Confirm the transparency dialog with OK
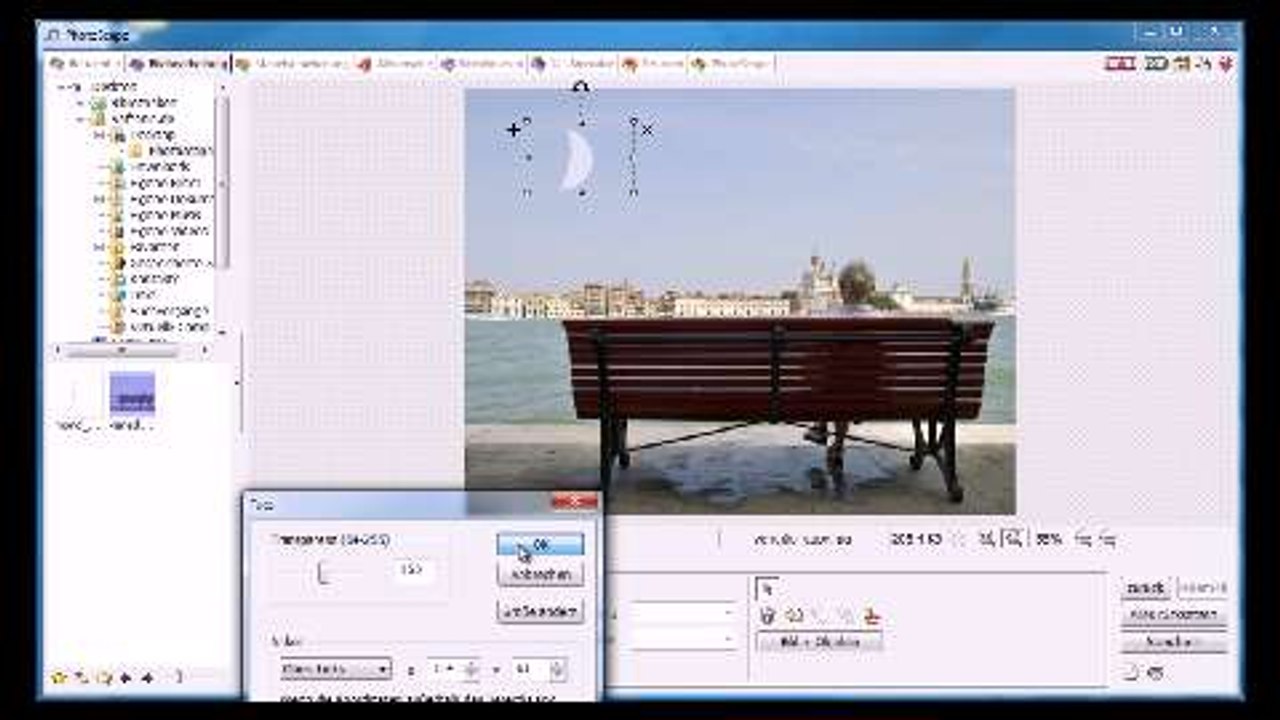The width and height of the screenshot is (1280, 720). coord(540,545)
